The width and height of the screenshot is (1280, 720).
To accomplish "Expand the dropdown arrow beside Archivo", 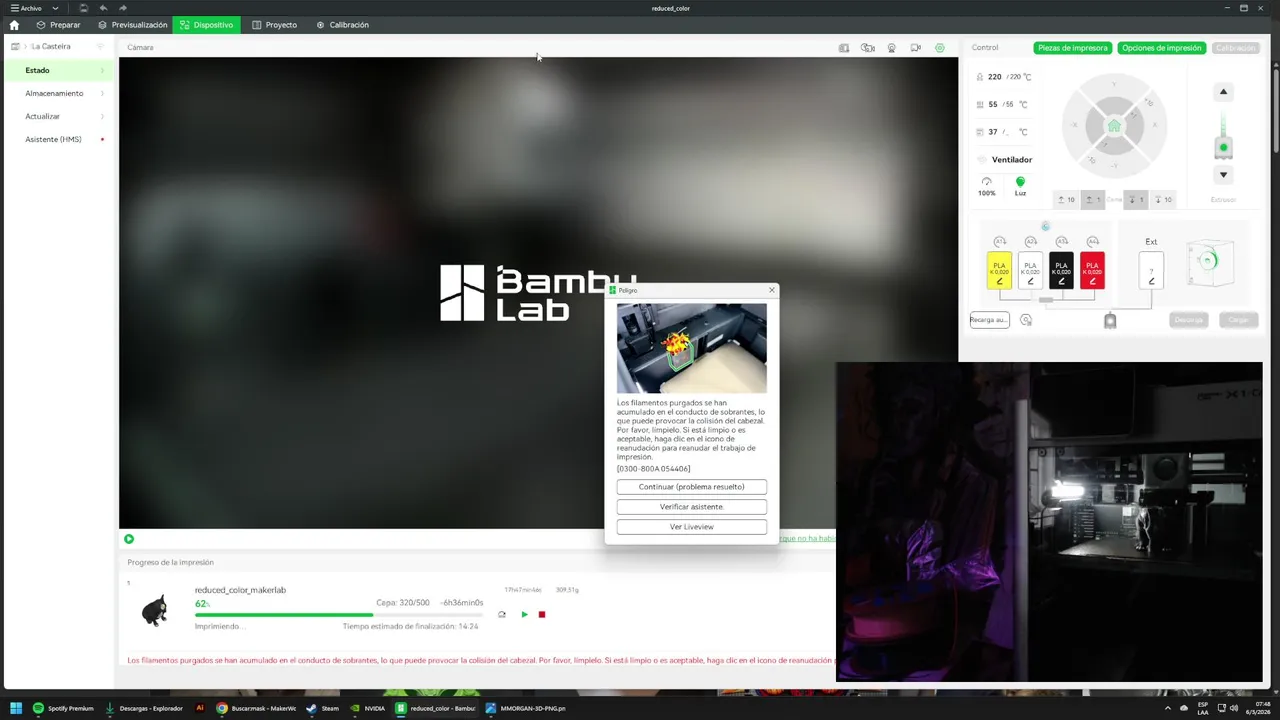I will point(55,8).
